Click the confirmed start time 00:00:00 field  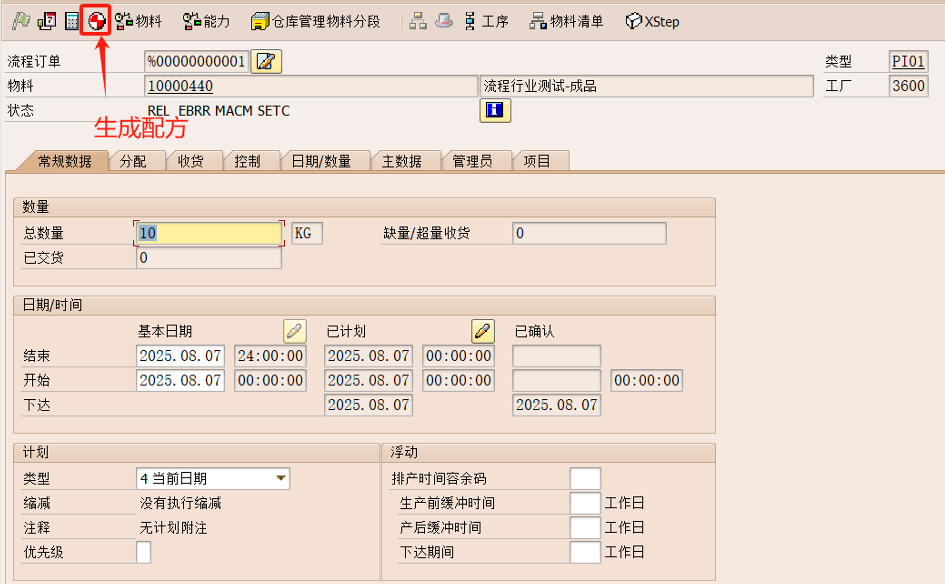647,380
